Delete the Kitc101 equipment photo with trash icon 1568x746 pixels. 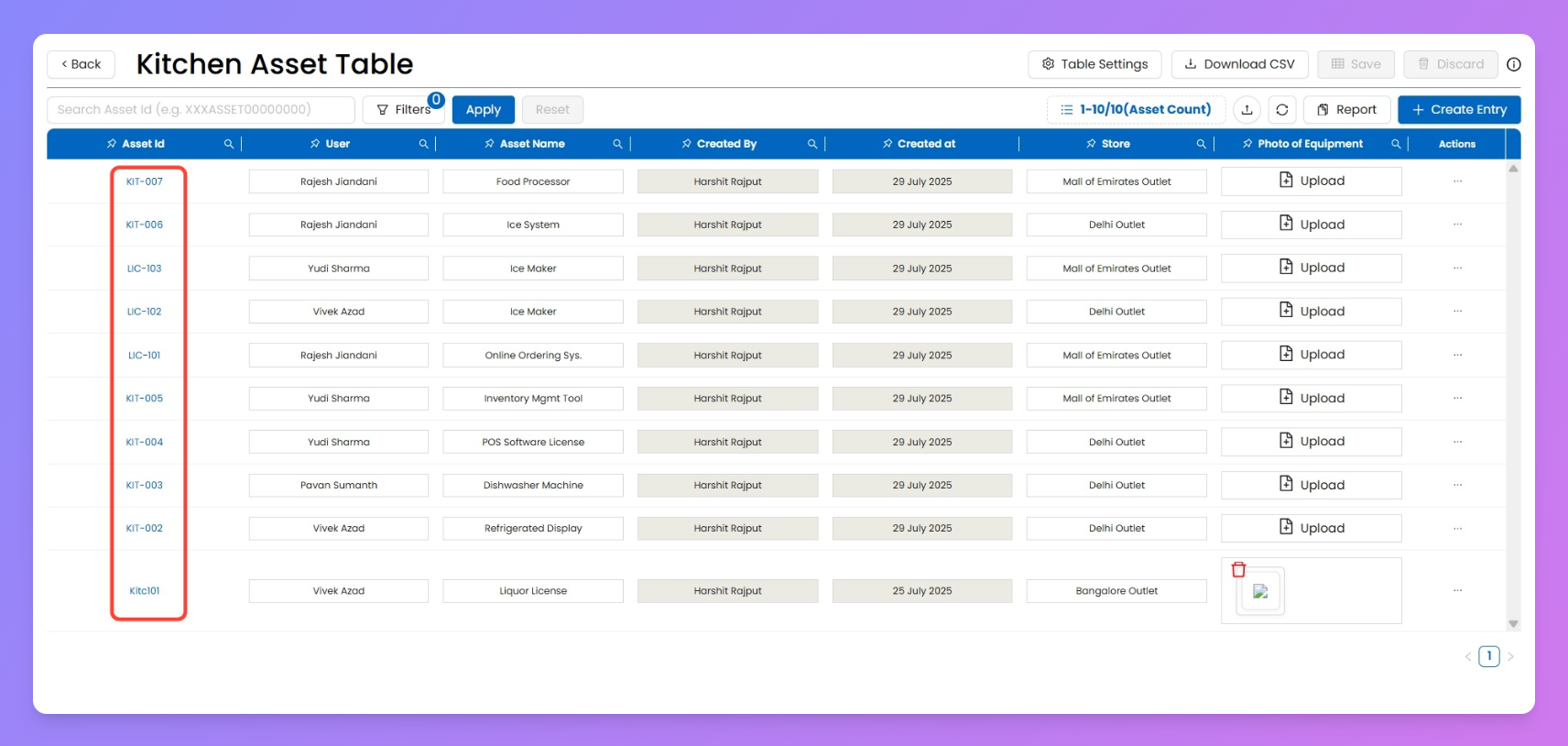(1238, 570)
